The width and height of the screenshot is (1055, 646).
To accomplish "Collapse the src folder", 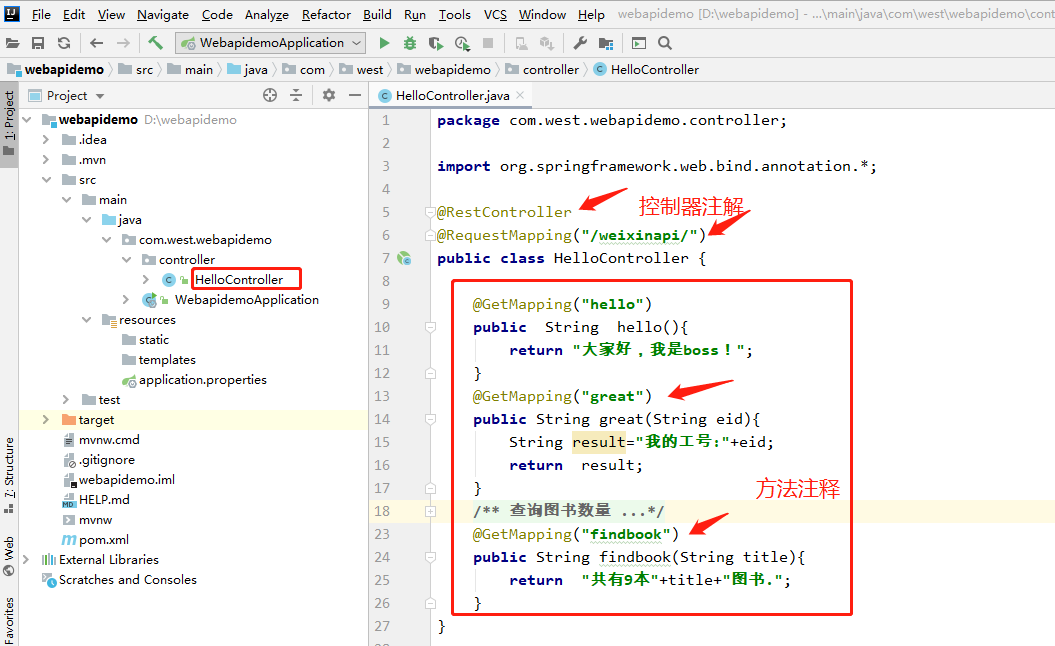I will (x=46, y=180).
